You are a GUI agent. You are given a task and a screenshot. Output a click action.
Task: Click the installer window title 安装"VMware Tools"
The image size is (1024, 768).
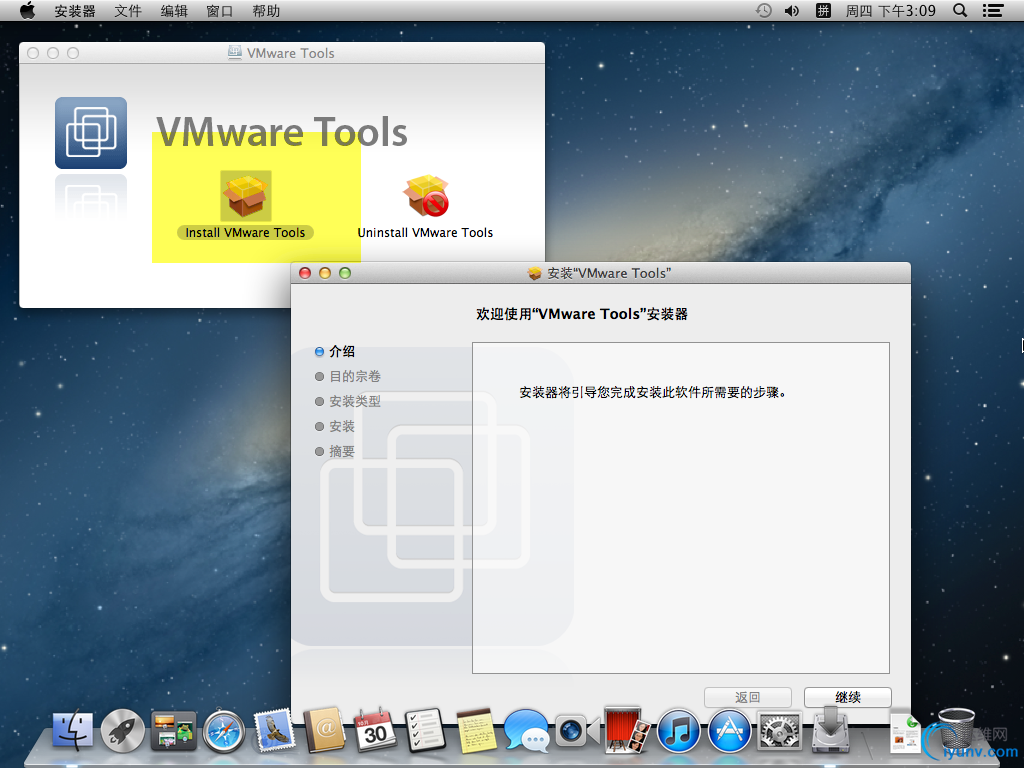(609, 273)
